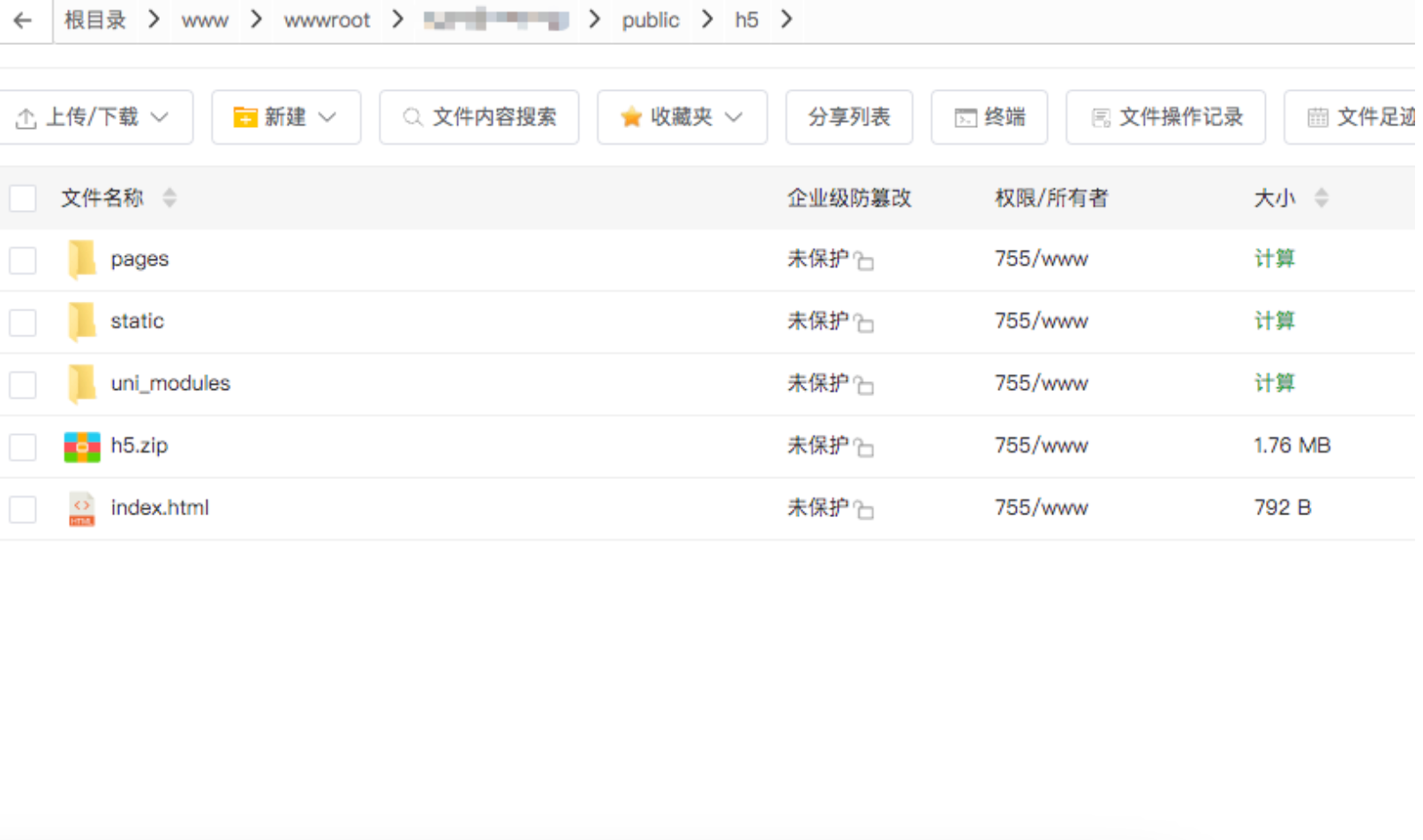The height and width of the screenshot is (840, 1423).
Task: Open the pages folder icon
Action: pos(82,259)
